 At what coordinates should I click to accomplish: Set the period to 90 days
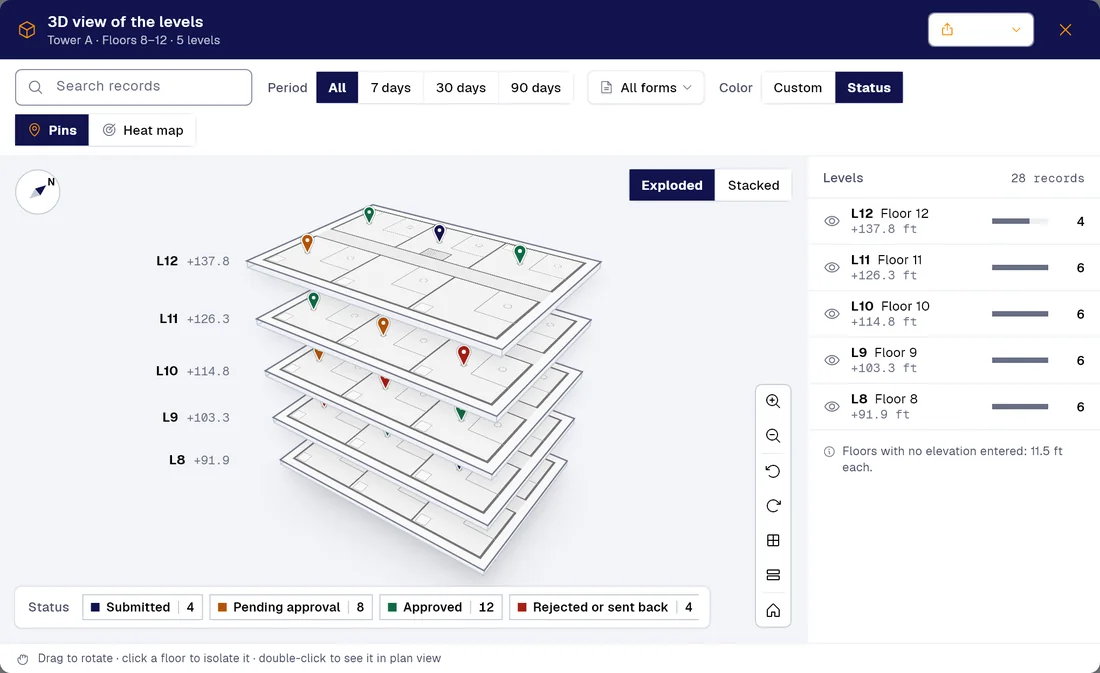536,88
